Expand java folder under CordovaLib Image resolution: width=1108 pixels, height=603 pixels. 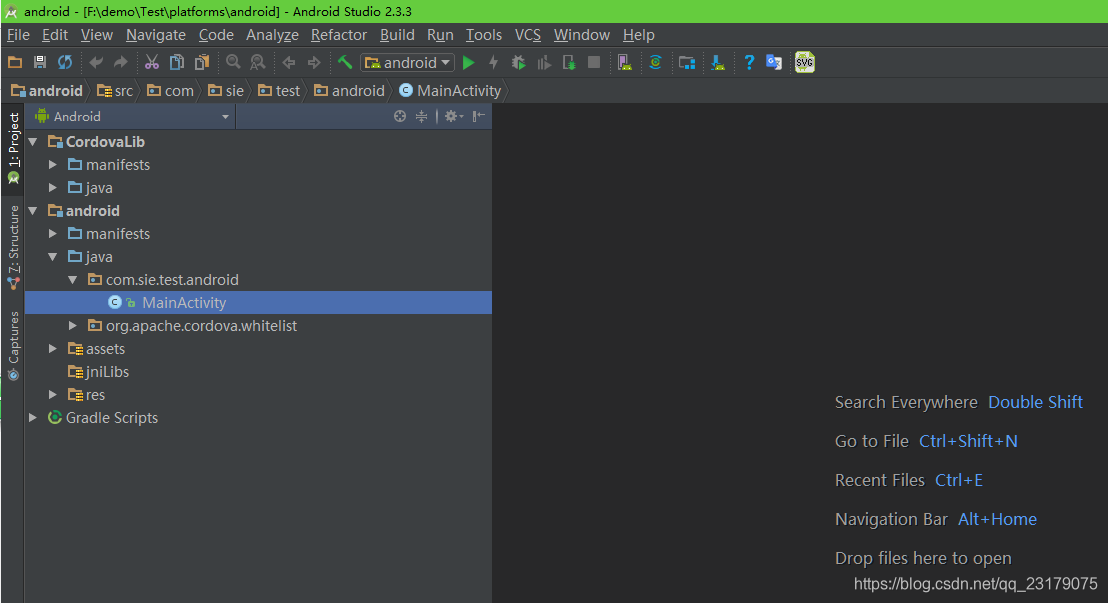[x=53, y=188]
